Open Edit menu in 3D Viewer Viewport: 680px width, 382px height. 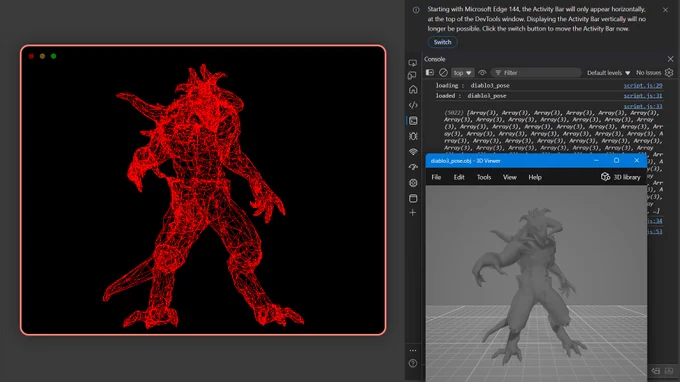point(459,177)
